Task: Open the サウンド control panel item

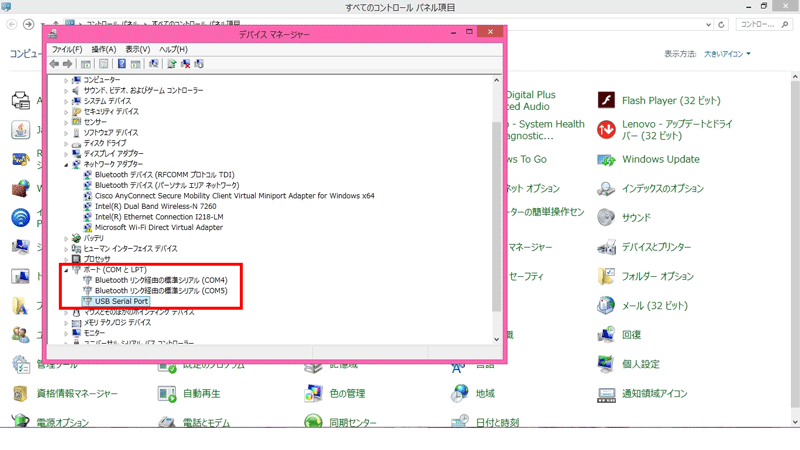Action: [623, 218]
